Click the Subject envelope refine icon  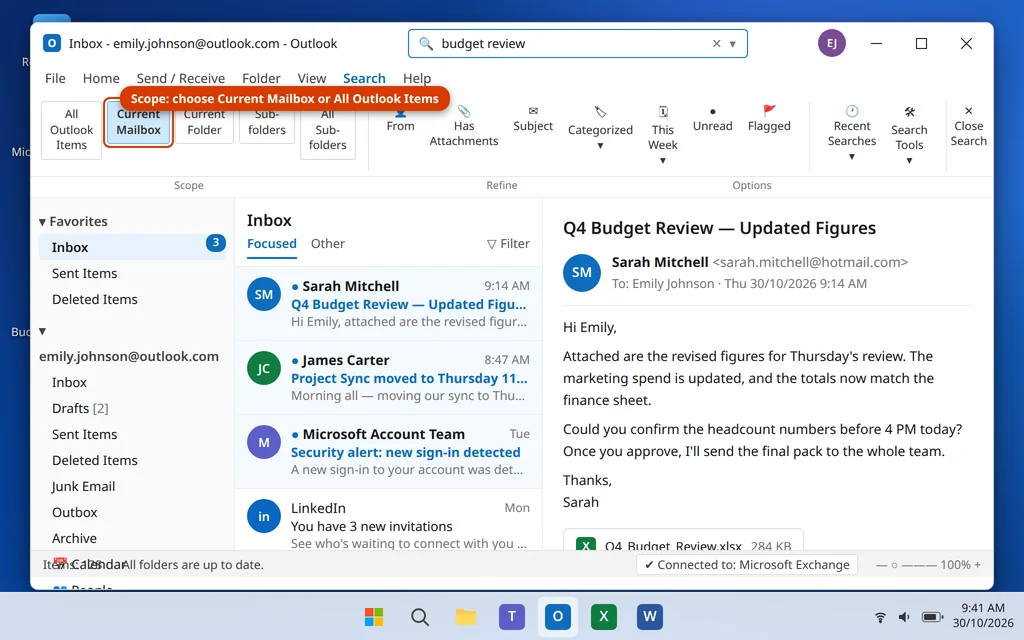533,111
